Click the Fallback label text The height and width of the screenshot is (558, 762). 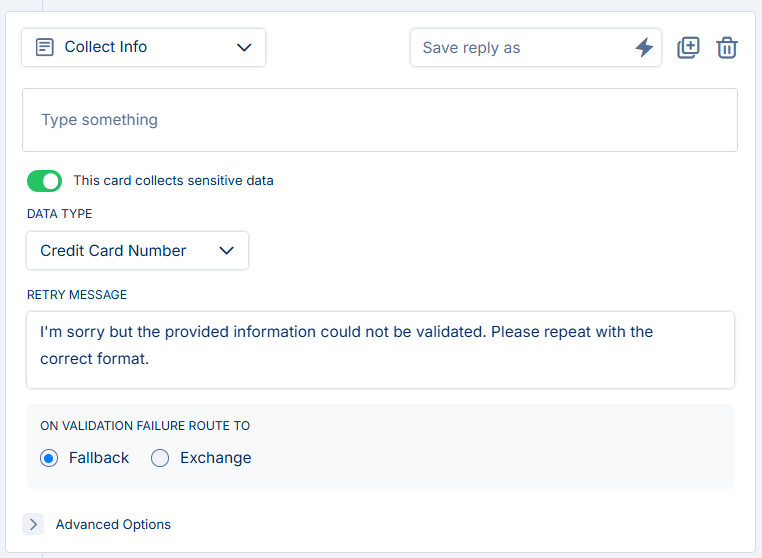[99, 458]
